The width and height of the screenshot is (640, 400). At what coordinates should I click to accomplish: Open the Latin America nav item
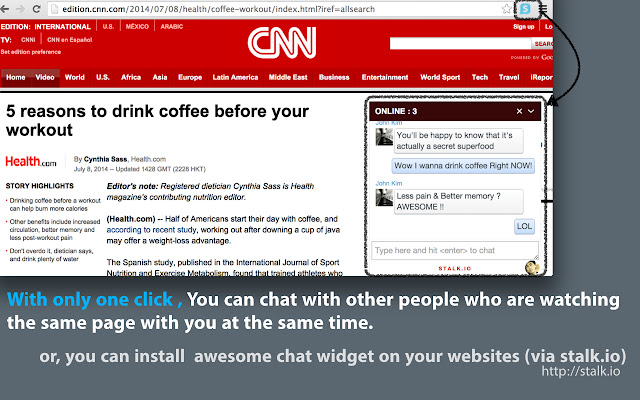(x=235, y=77)
